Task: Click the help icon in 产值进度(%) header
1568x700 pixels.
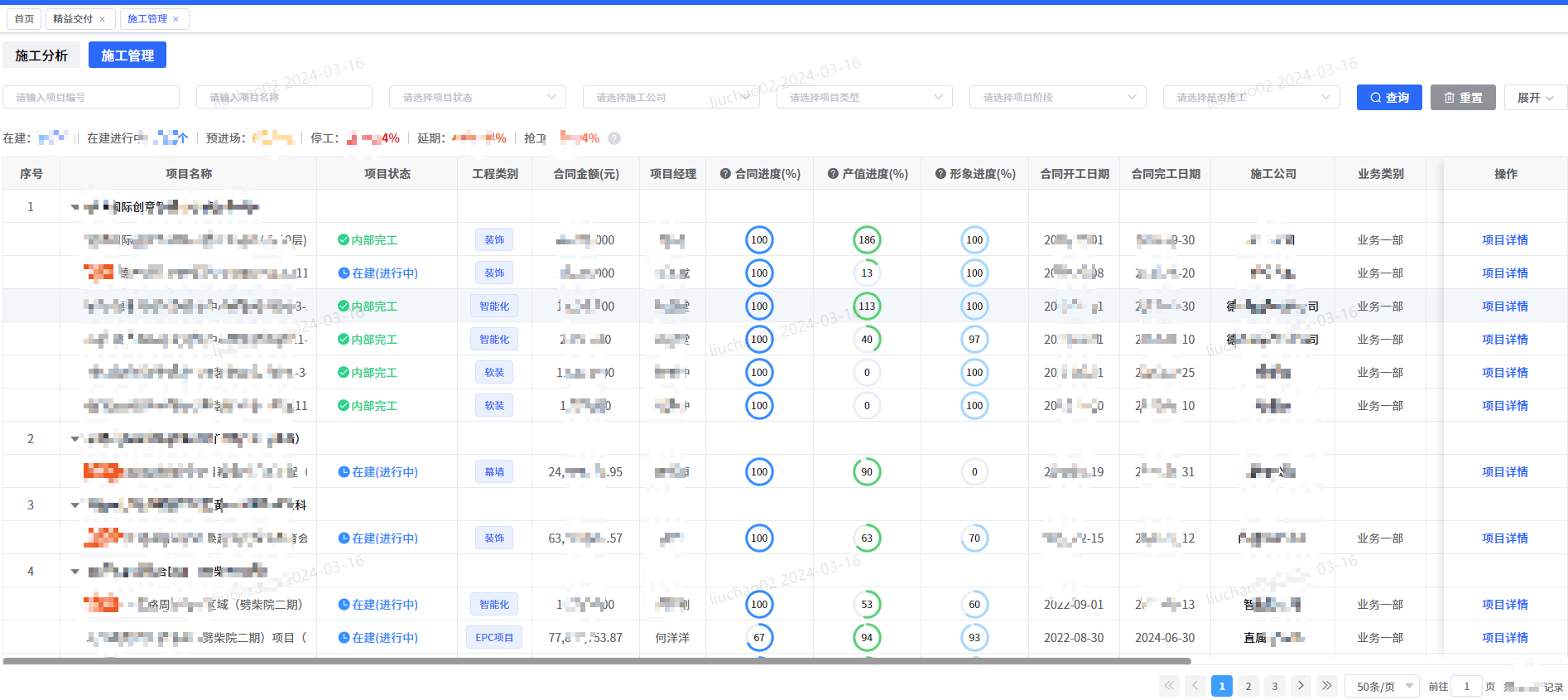Action: [x=833, y=174]
